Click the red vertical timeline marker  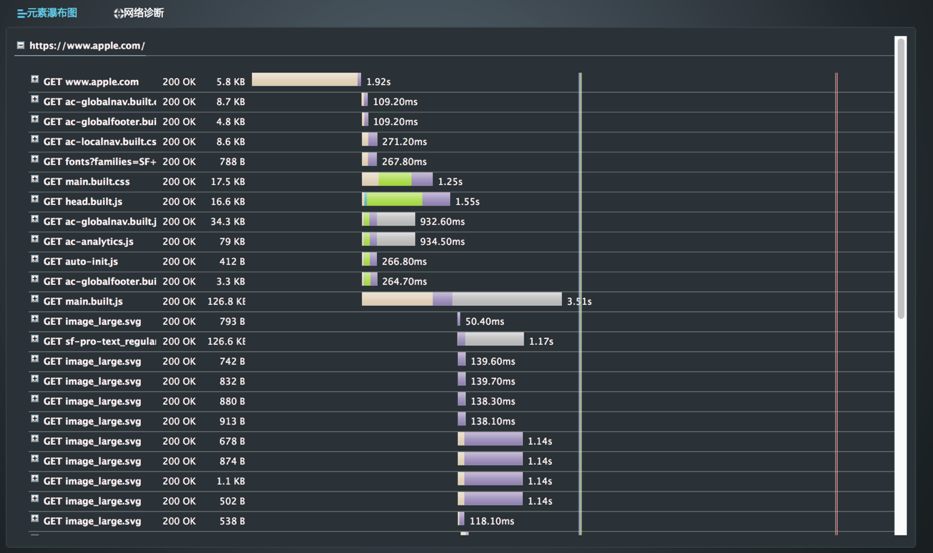836,304
